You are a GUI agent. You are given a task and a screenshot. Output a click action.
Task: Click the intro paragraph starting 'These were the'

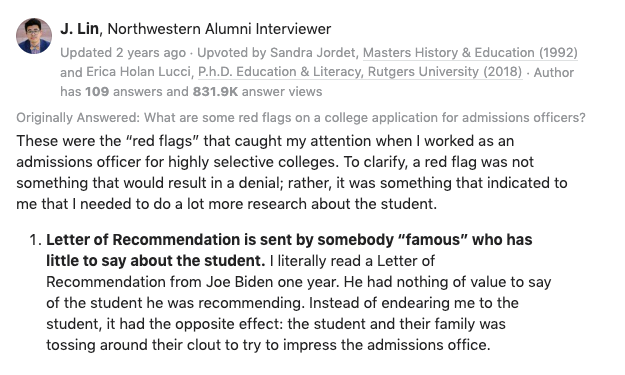pyautogui.click(x=292, y=172)
